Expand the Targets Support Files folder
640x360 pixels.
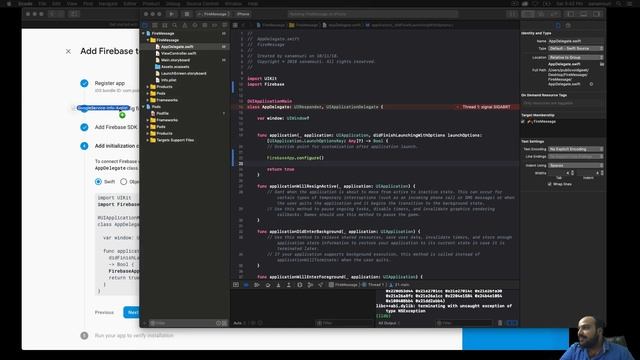pos(148,140)
